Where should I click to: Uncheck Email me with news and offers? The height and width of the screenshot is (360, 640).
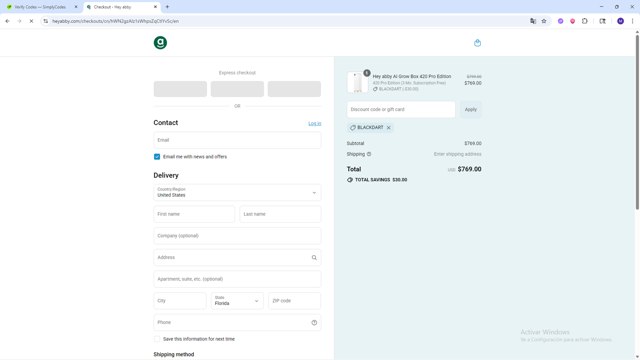[x=157, y=157]
